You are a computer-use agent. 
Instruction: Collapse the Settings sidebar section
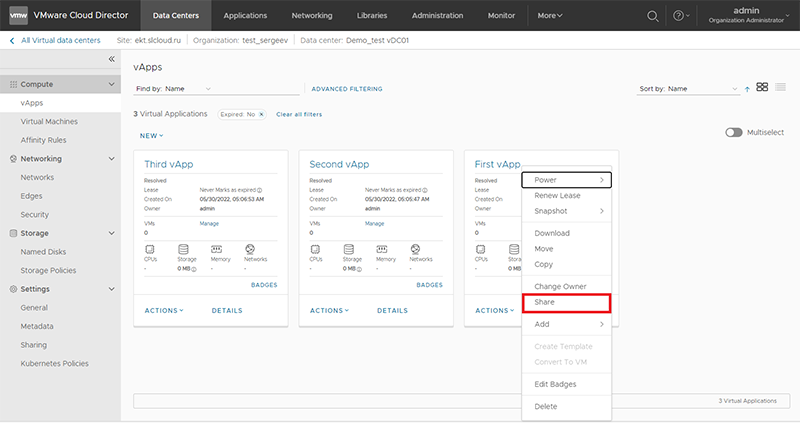111,289
